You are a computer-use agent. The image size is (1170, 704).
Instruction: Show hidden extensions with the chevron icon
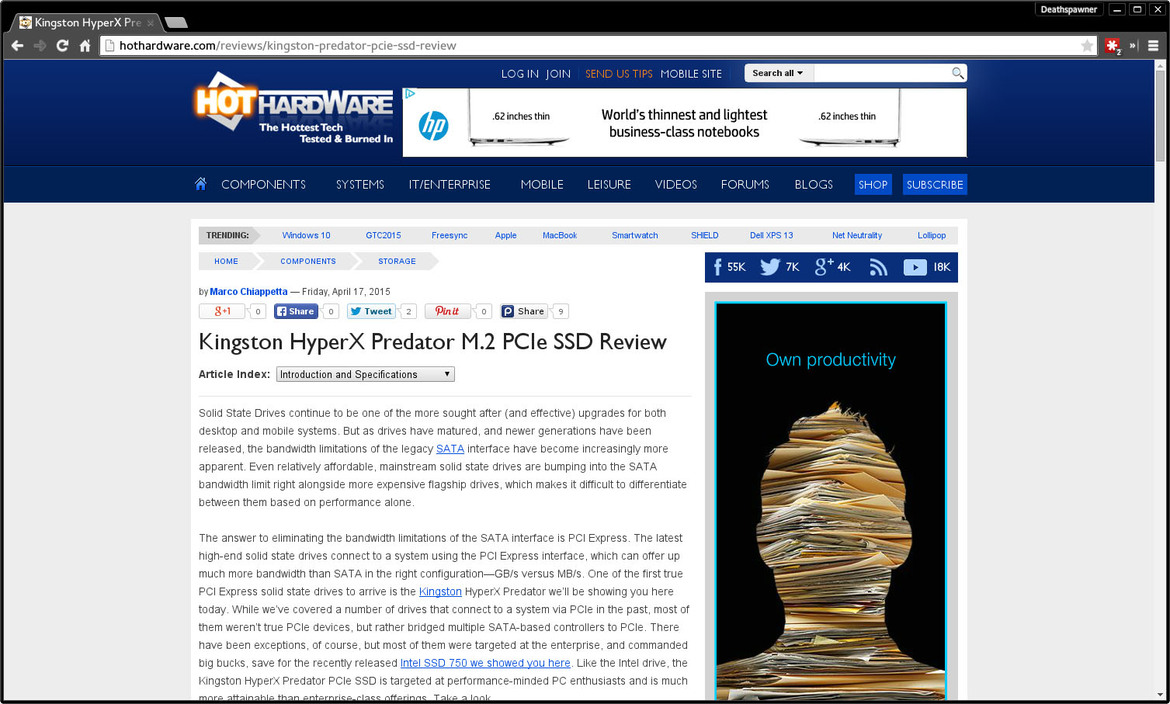[1133, 46]
